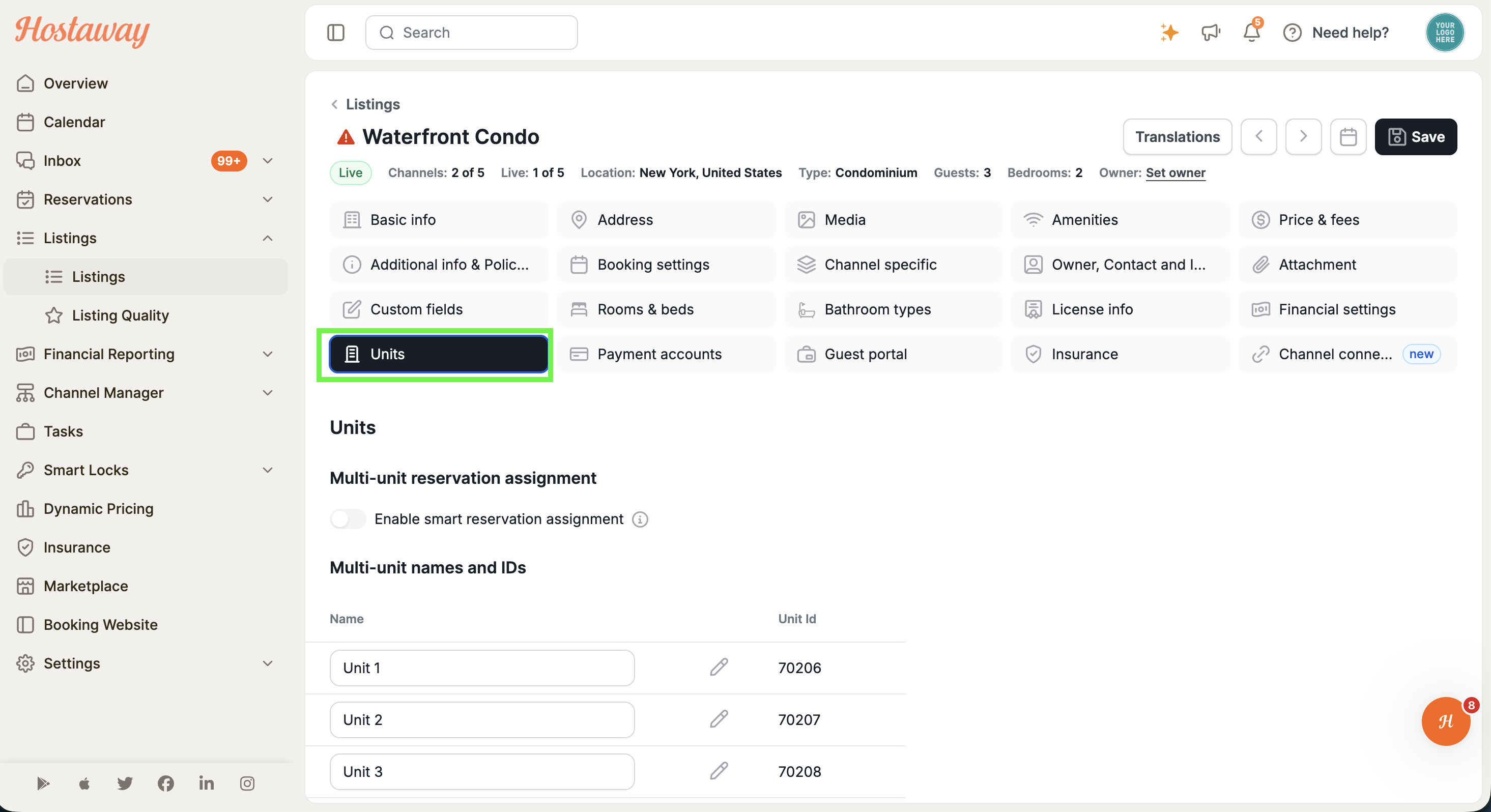Expand the Financial Reporting chevron
Viewport: 1491px width, 812px height.
tap(267, 354)
